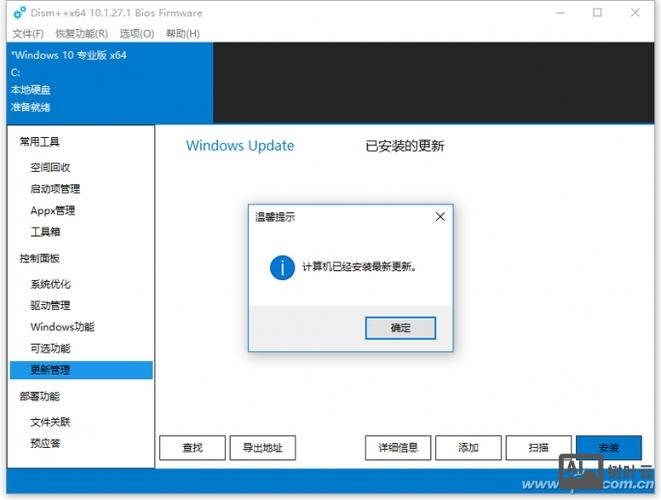Viewport: 661px width, 500px height.
Task: Close the 温馨提示 dialog with its X
Action: (440, 217)
